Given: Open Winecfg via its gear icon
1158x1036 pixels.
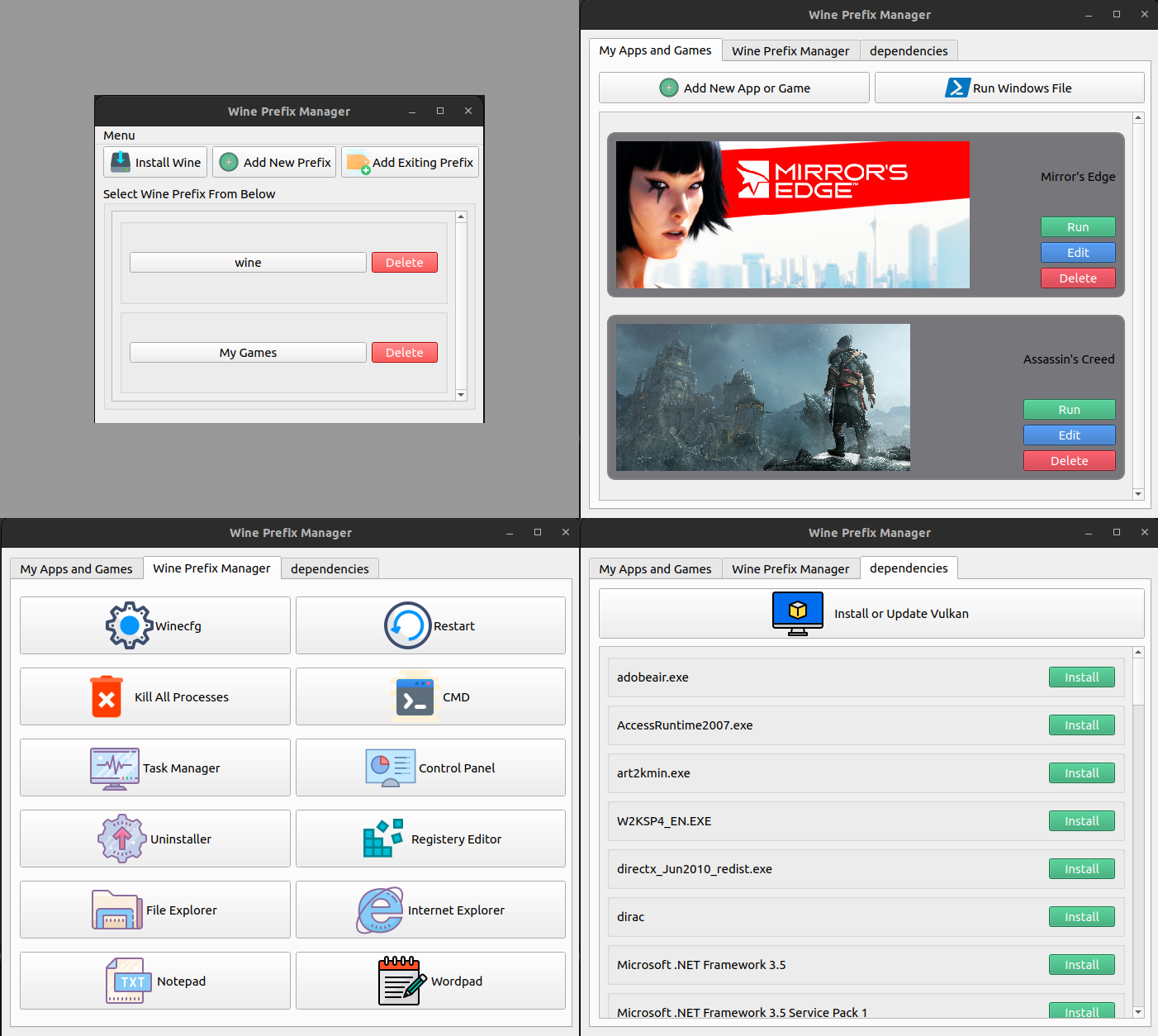Looking at the screenshot, I should point(130,625).
